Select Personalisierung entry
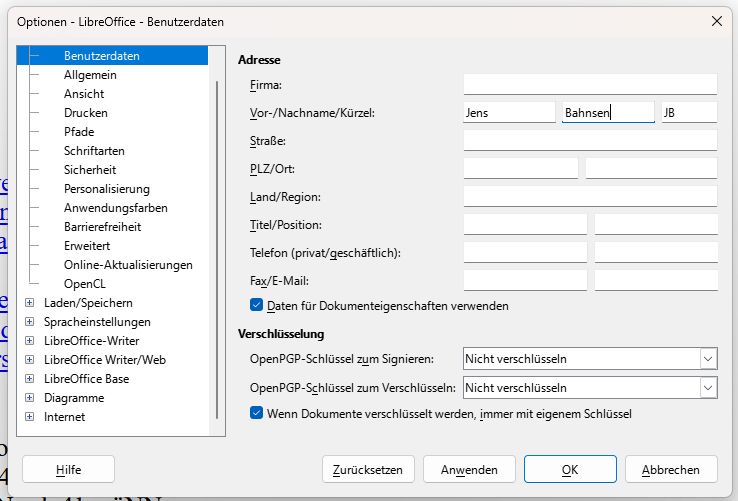Screen dimensions: 738x501 click(107, 189)
